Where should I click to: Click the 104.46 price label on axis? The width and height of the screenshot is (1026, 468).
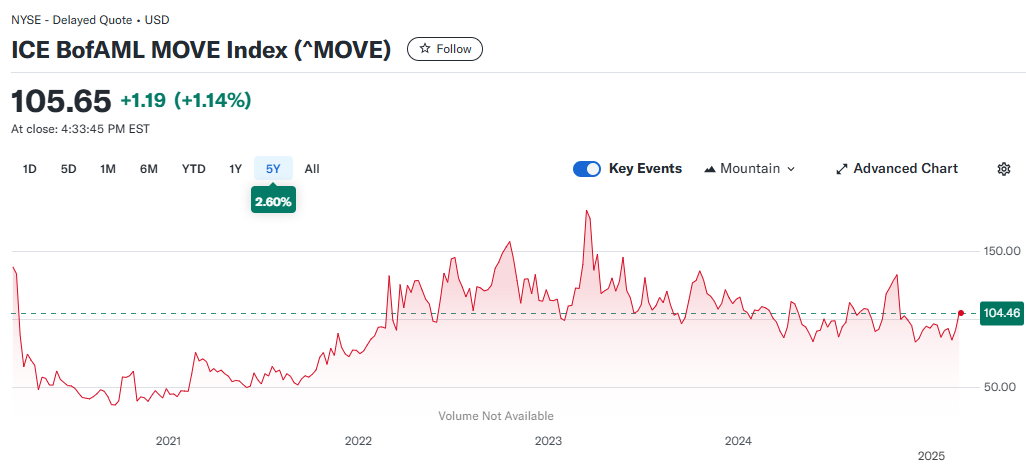[1001, 314]
